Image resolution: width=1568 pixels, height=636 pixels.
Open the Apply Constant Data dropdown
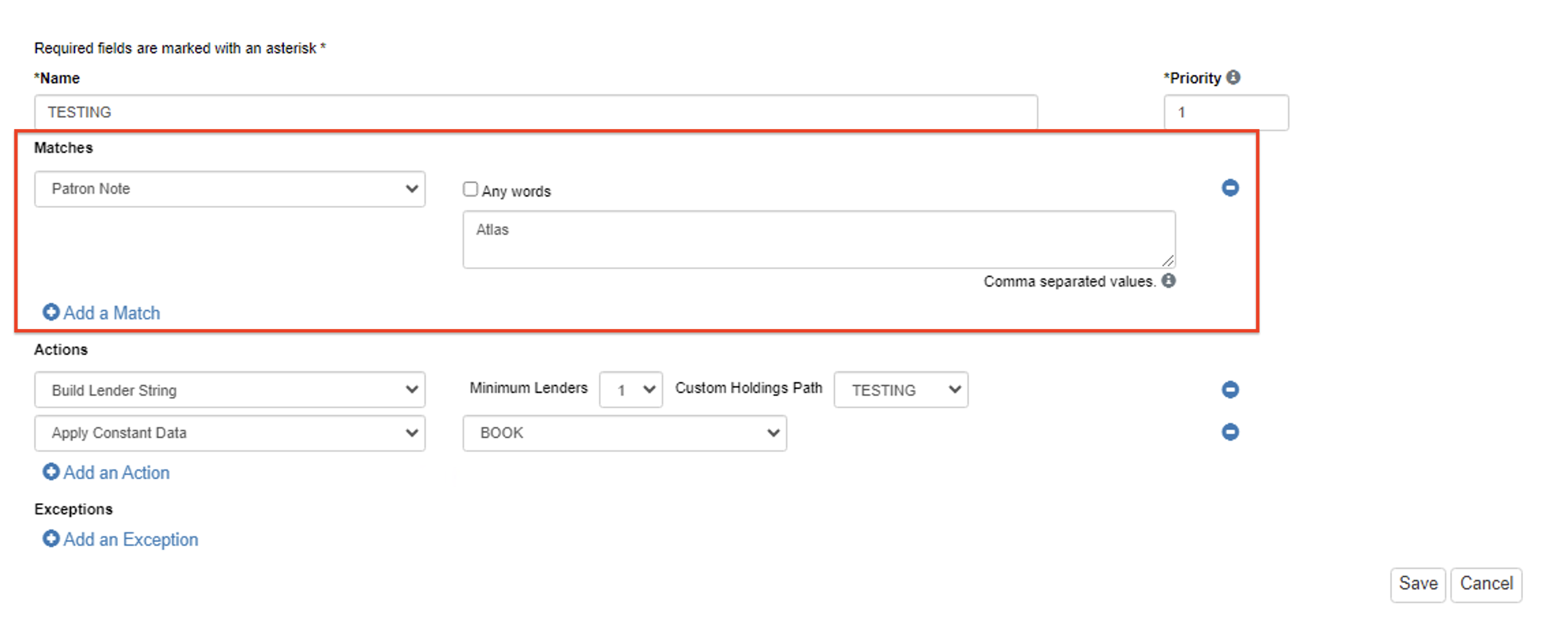(229, 433)
